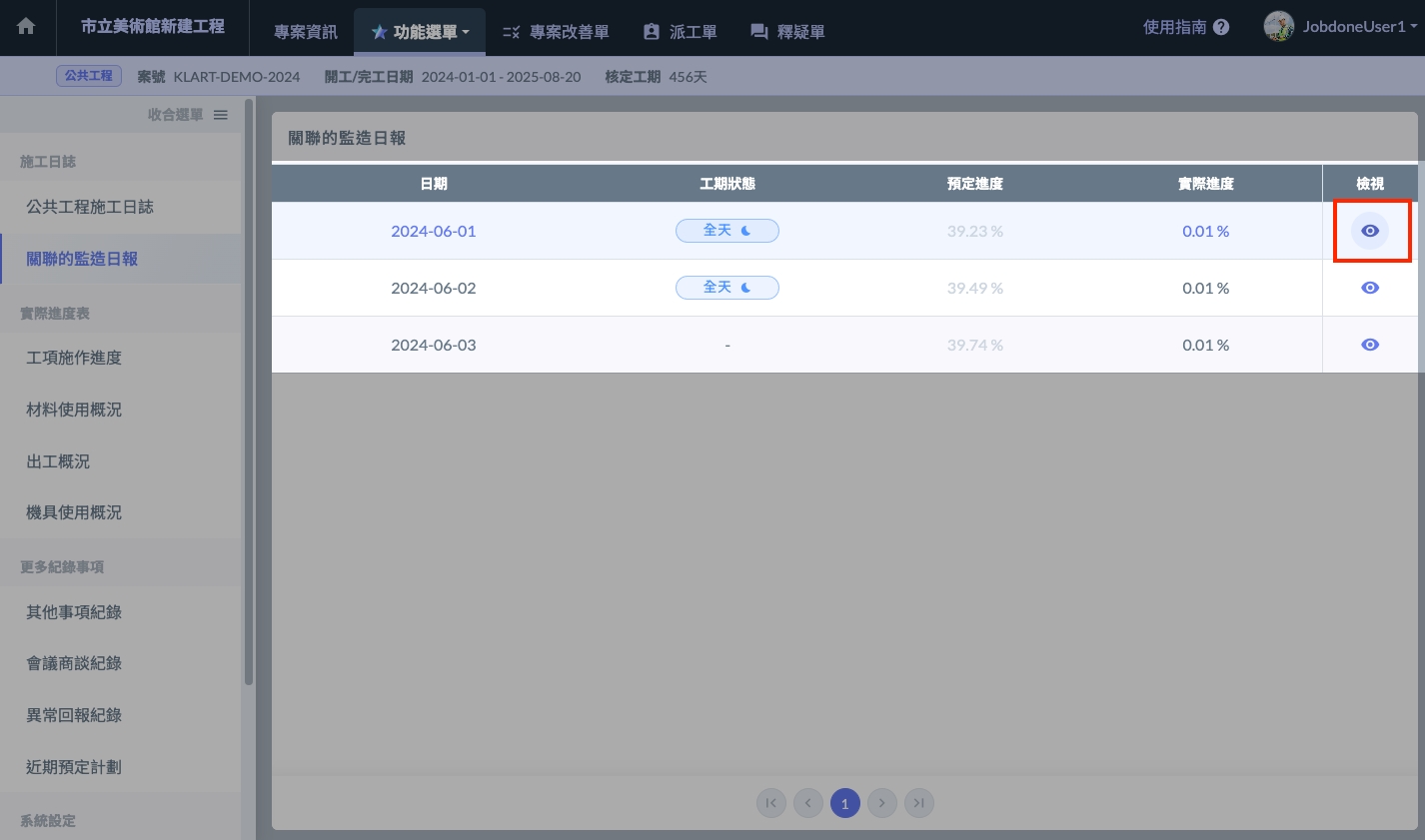The image size is (1425, 840).
Task: View the 2024-06-03 report eye icon
Action: point(1369,345)
